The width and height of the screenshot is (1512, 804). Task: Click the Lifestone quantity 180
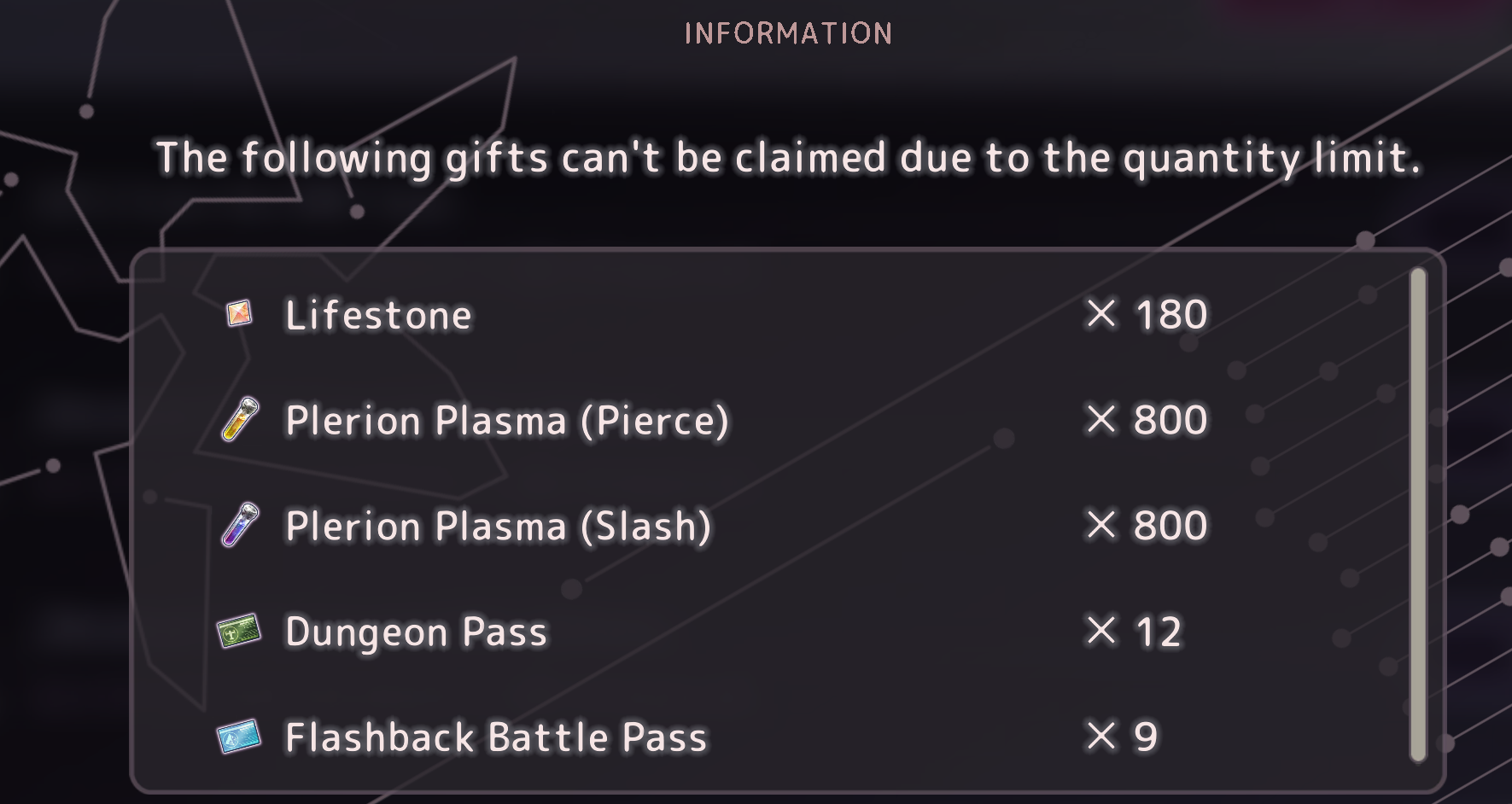(1171, 314)
